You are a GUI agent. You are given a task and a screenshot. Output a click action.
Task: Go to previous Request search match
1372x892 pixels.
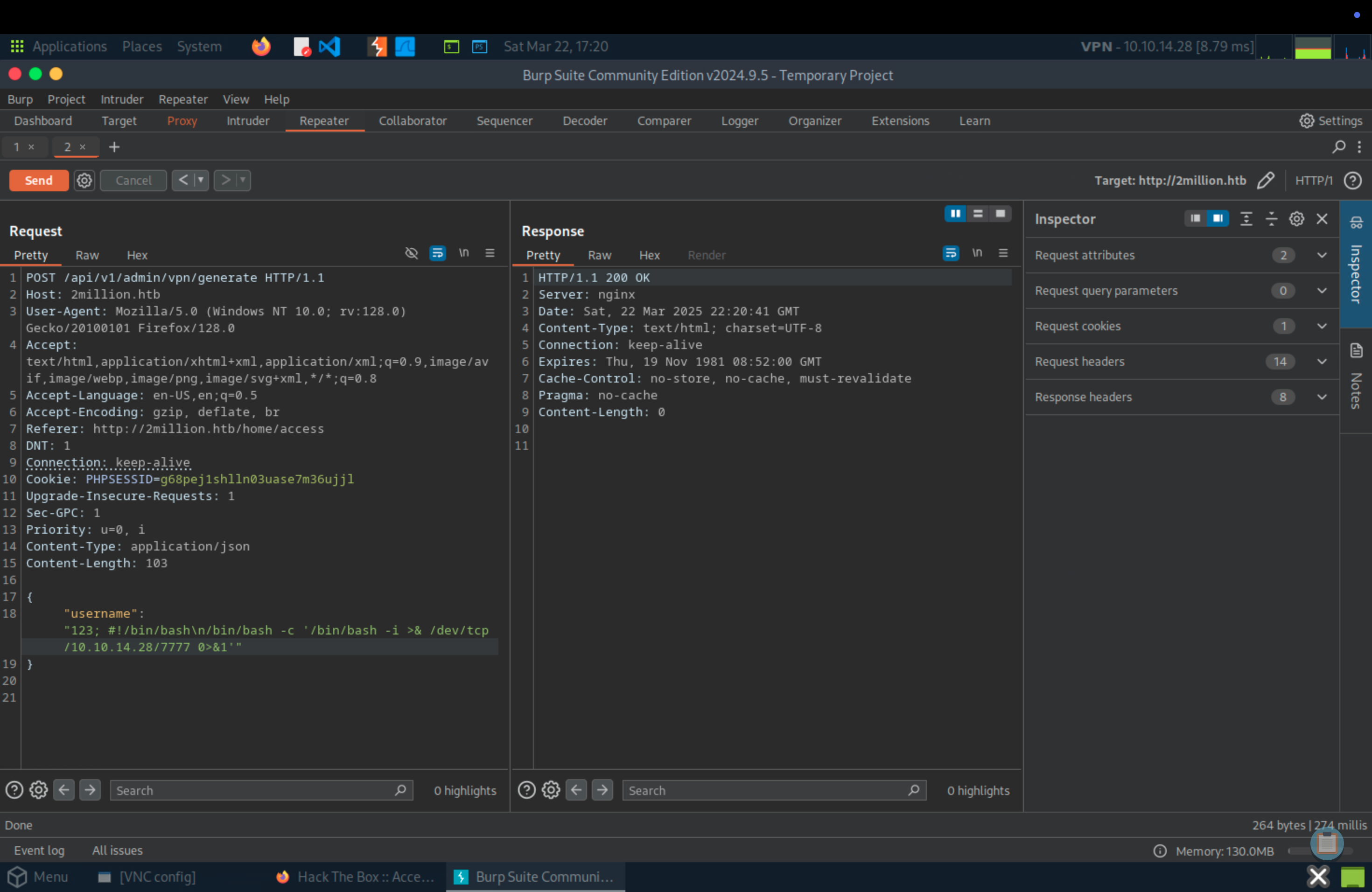(x=64, y=789)
